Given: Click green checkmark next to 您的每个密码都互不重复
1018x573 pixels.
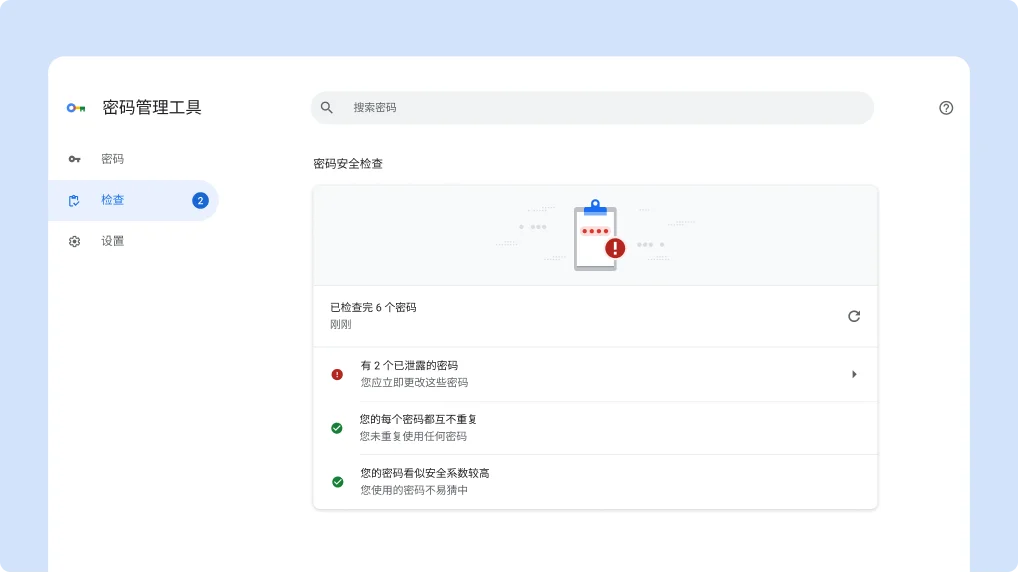Looking at the screenshot, I should click(337, 428).
